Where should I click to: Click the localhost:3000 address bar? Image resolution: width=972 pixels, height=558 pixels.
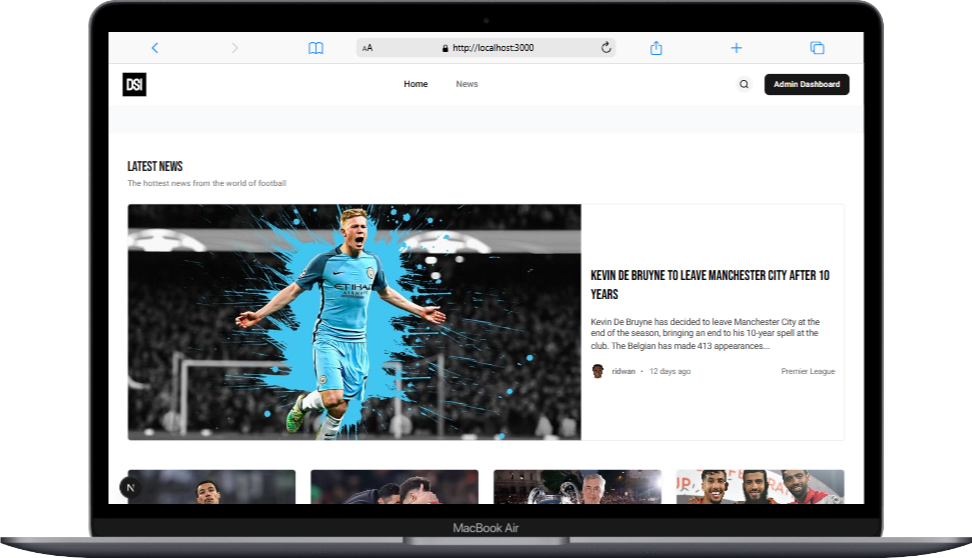tap(486, 48)
